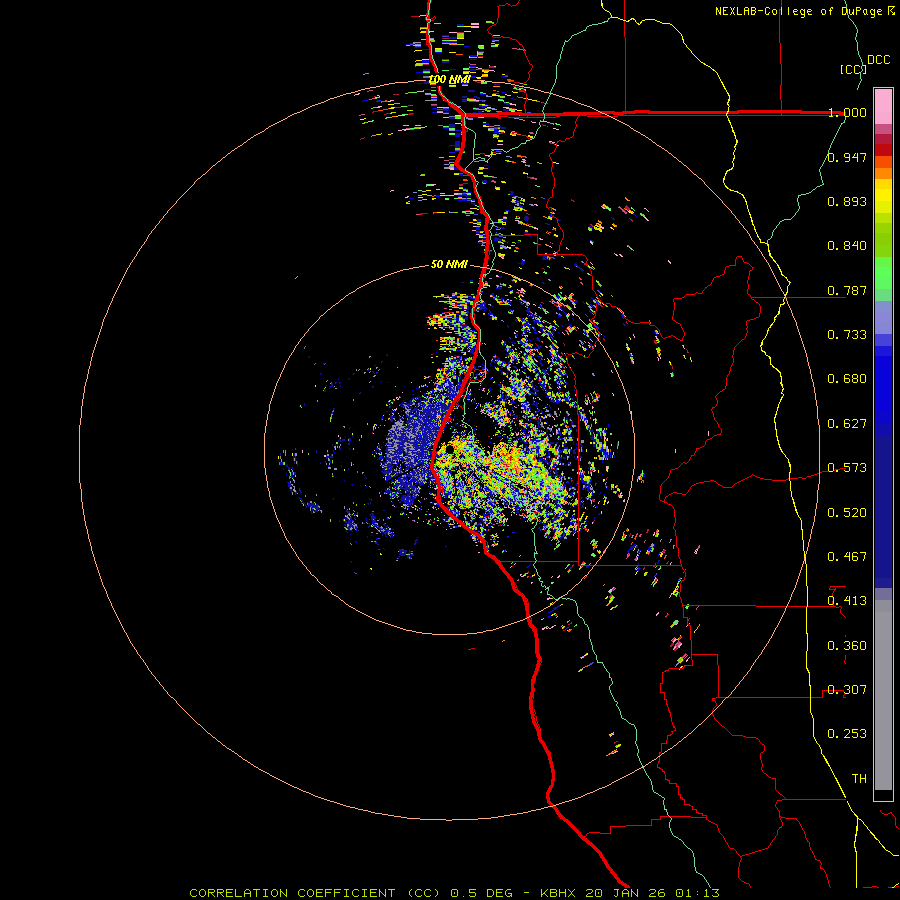The width and height of the screenshot is (900, 900).
Task: Click the 100 NMI range ring label
Action: pos(449,79)
